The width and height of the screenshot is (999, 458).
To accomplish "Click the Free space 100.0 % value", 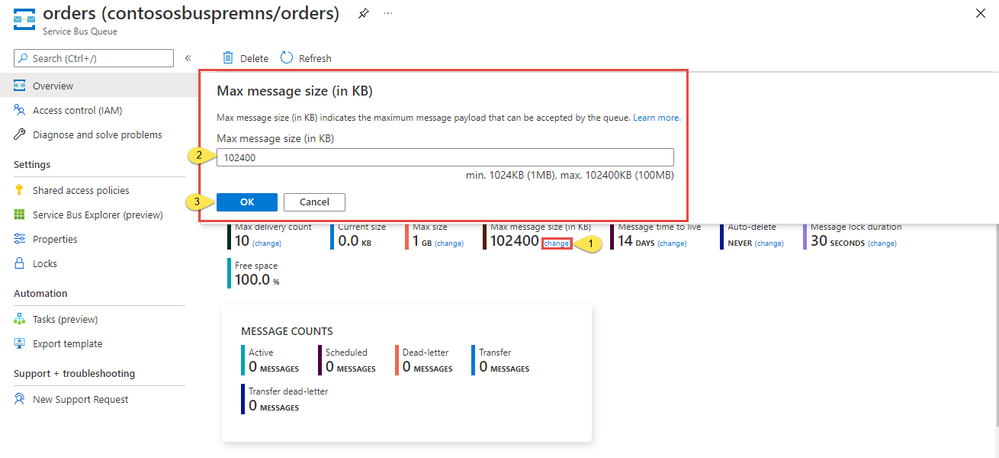I will [257, 280].
